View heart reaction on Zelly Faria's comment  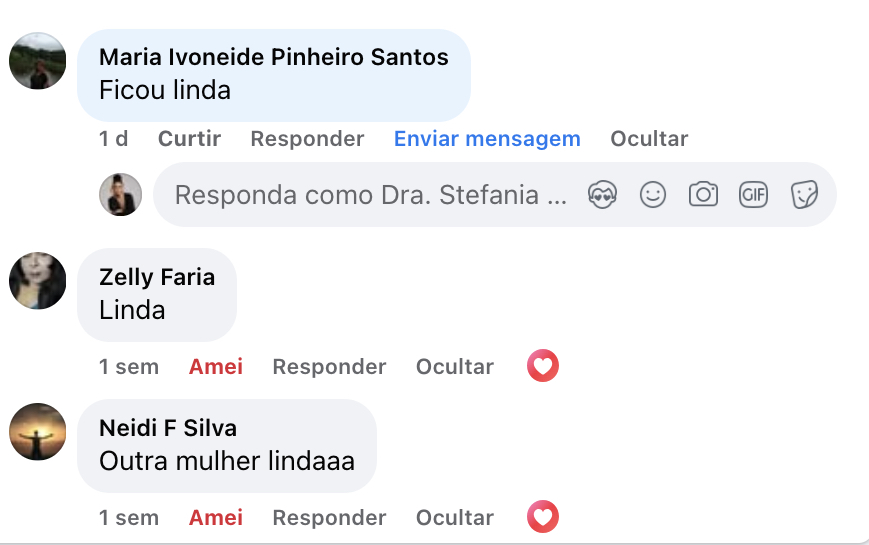[543, 367]
